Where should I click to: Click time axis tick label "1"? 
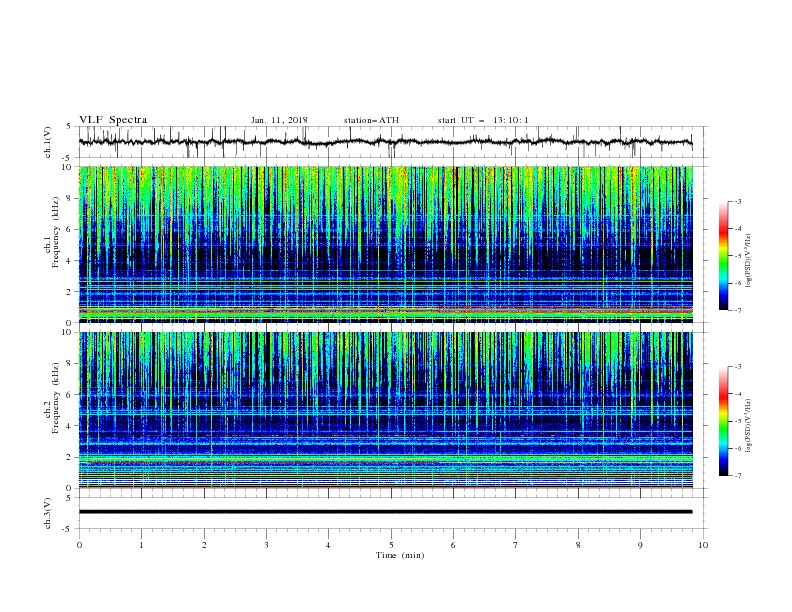coord(141,545)
